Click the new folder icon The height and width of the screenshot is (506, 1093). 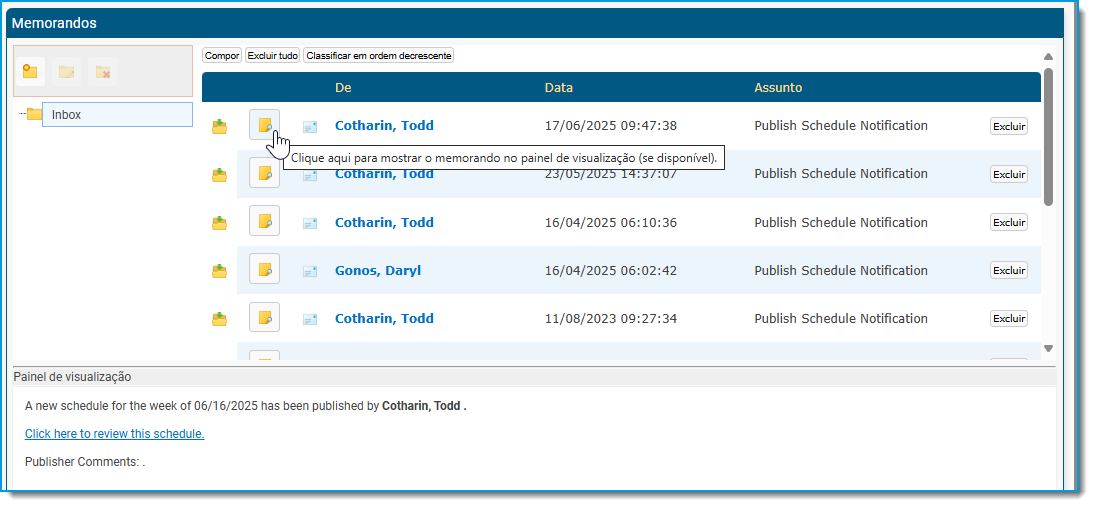pos(30,71)
